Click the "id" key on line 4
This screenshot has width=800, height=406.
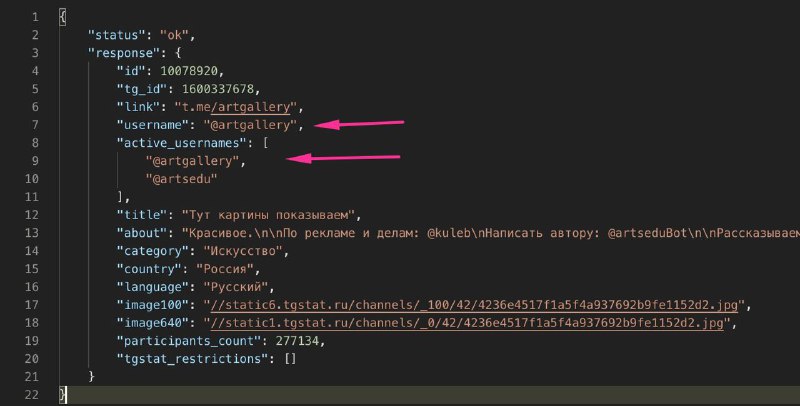131,71
